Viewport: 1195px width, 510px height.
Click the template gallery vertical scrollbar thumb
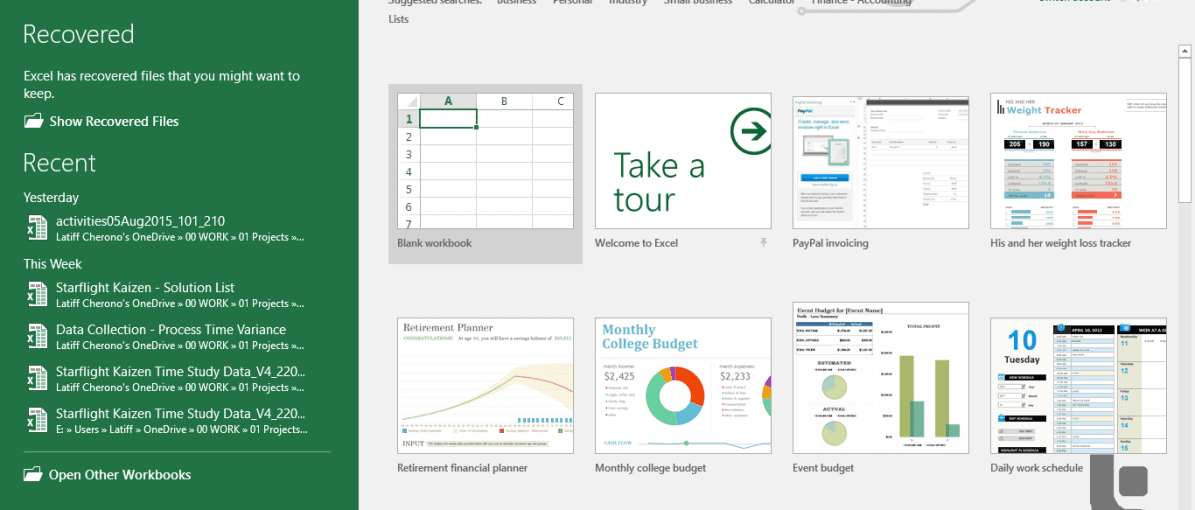1185,131
